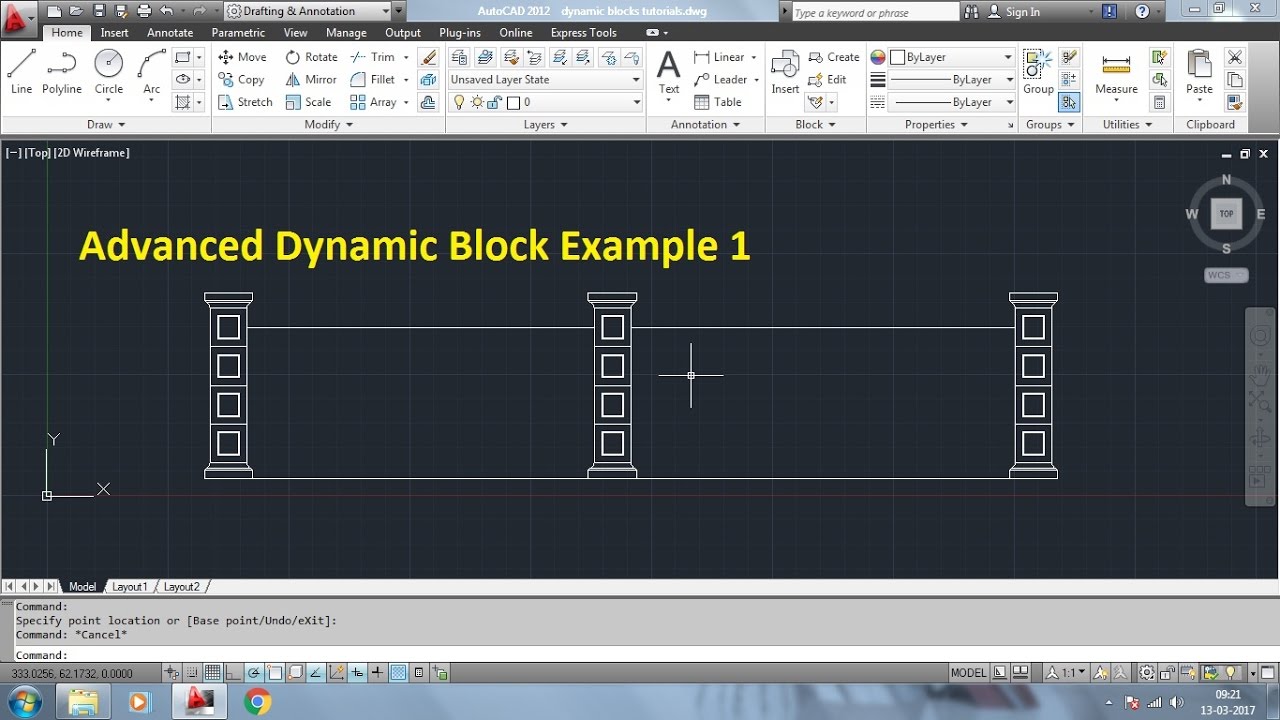Click the Group objects icon
The width and height of the screenshot is (1280, 720).
point(1038,72)
